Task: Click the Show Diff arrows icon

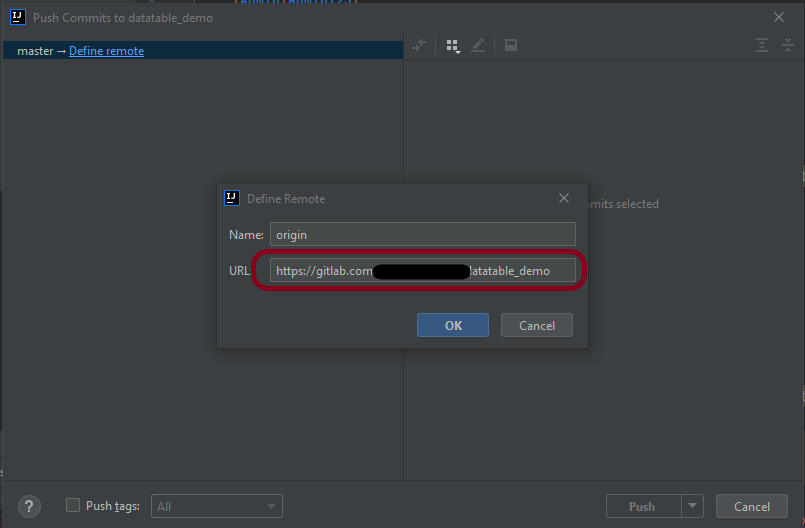Action: coord(420,45)
